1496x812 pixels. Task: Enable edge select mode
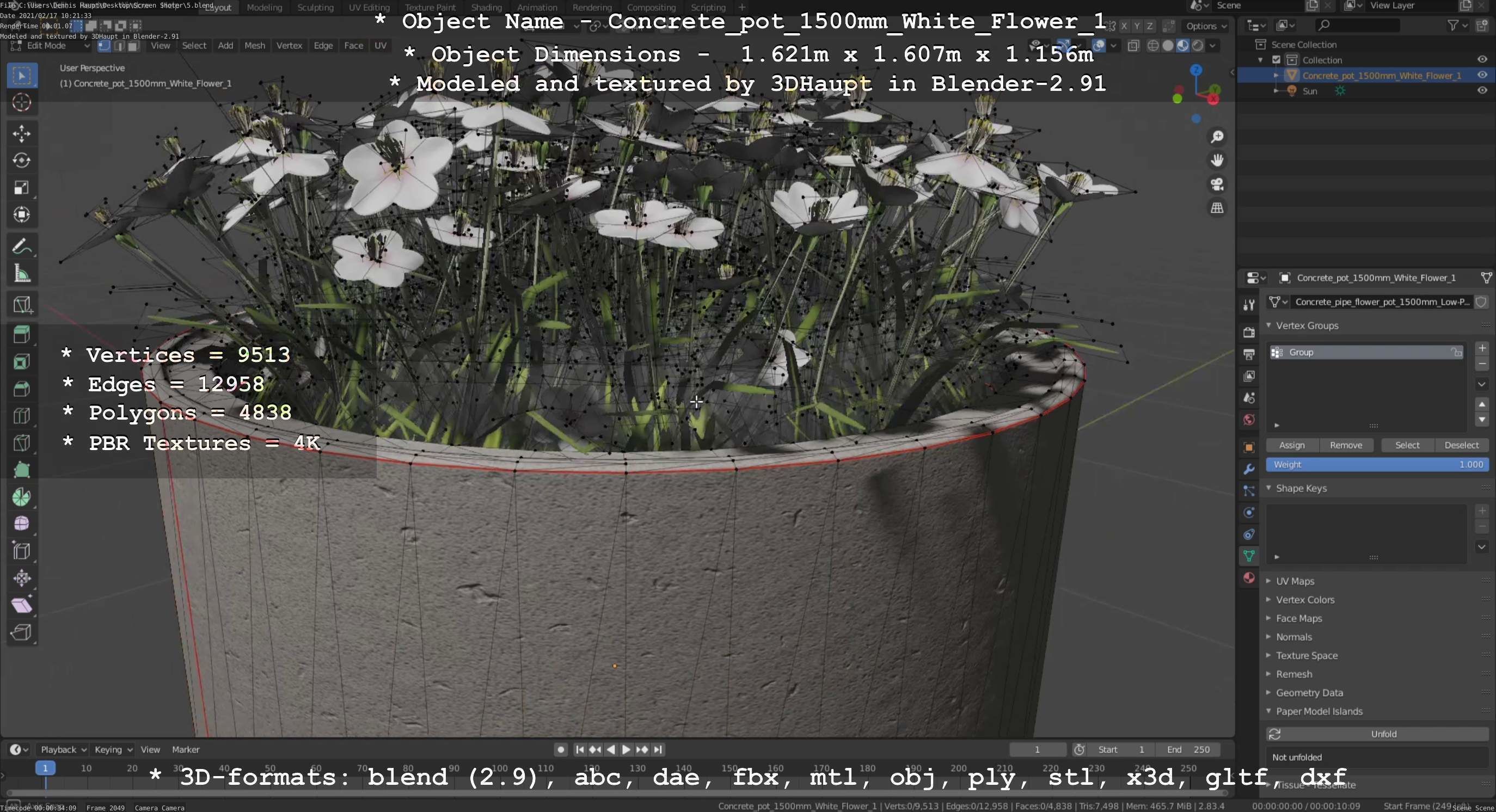(x=119, y=46)
